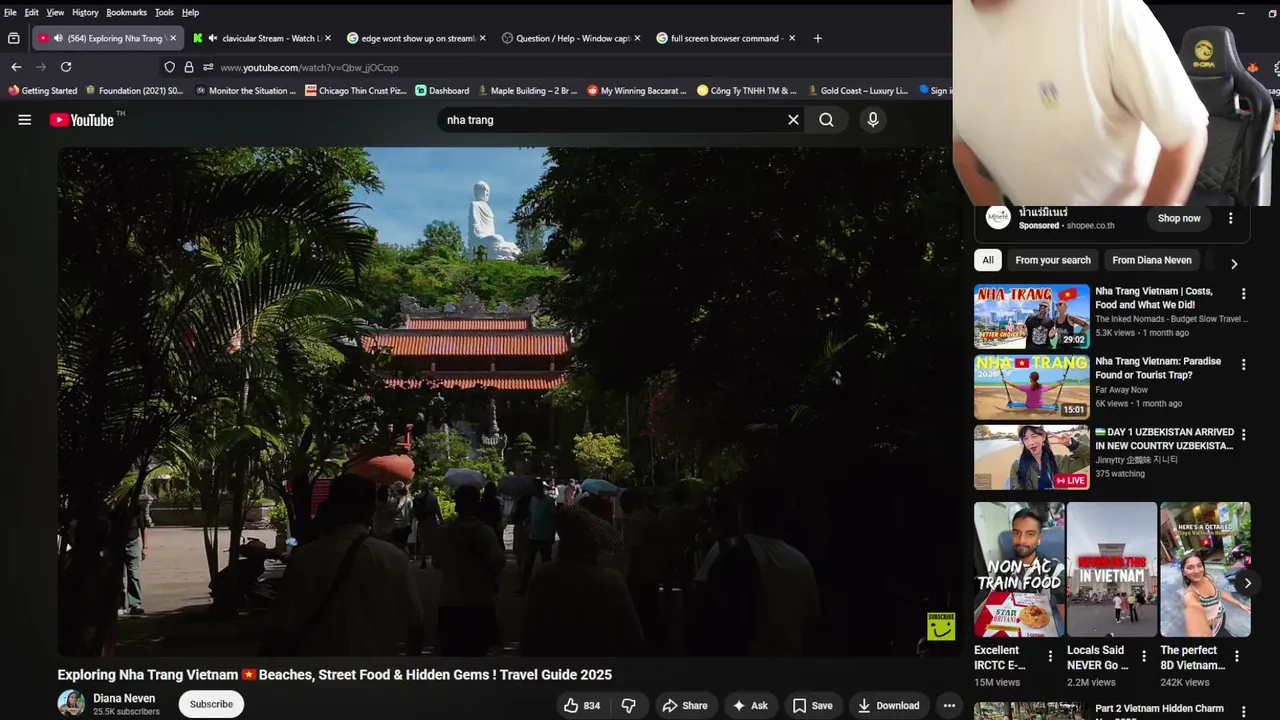This screenshot has height=720, width=1280.
Task: Open the YouTube guide hamburger menu
Action: coord(24,120)
